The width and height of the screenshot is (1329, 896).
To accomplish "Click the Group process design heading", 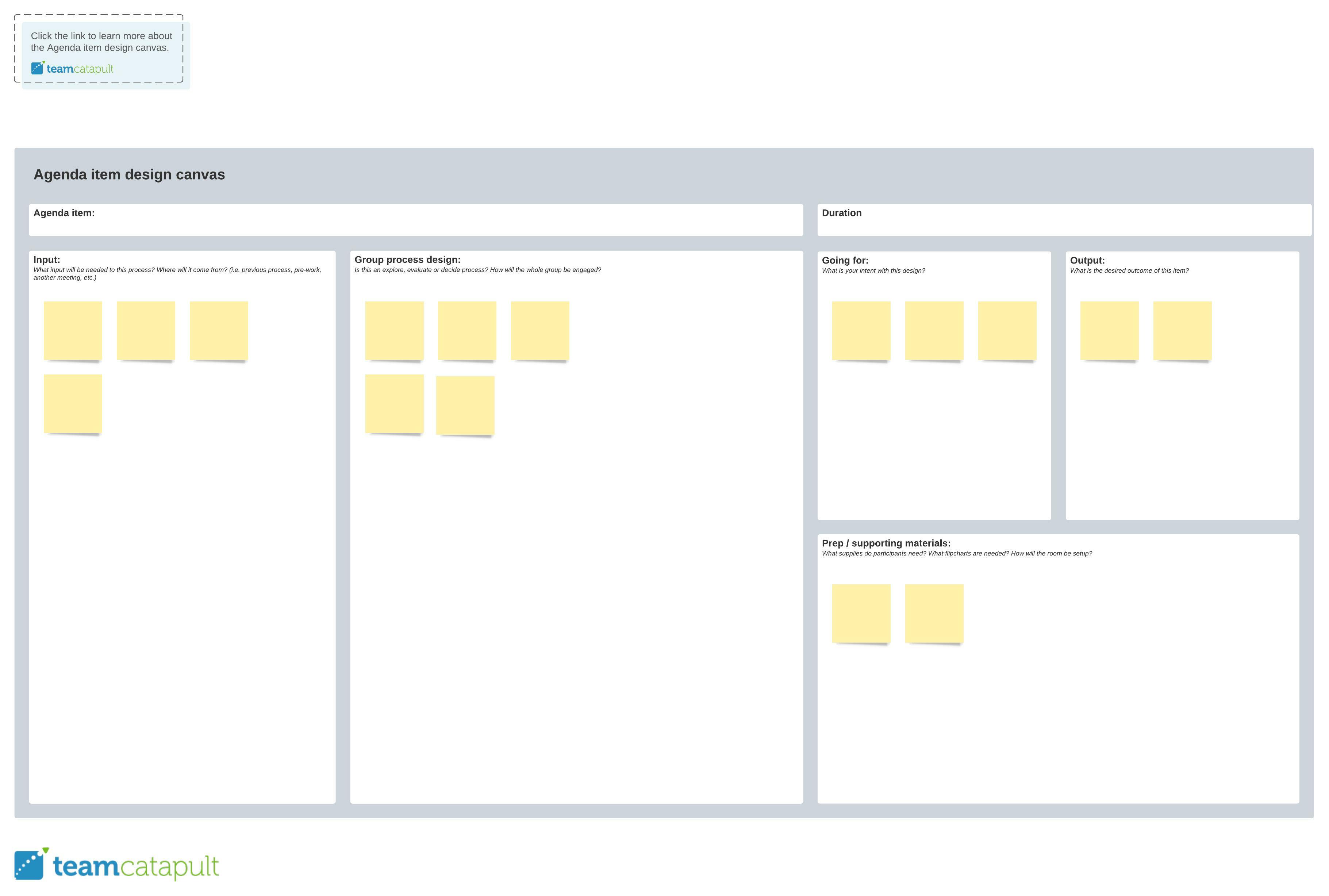I will pos(407,259).
